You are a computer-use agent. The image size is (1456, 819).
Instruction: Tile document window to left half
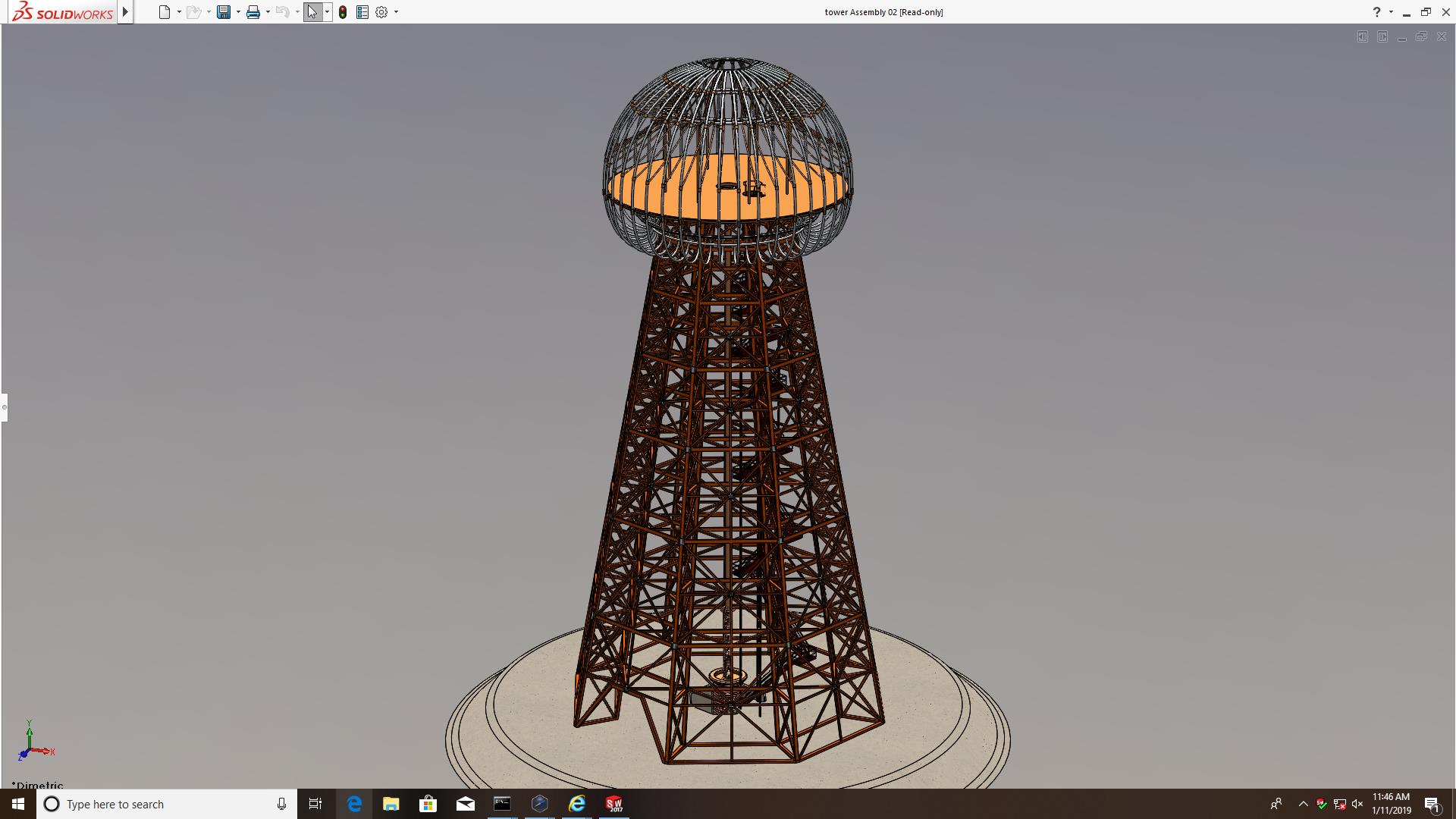point(1363,36)
